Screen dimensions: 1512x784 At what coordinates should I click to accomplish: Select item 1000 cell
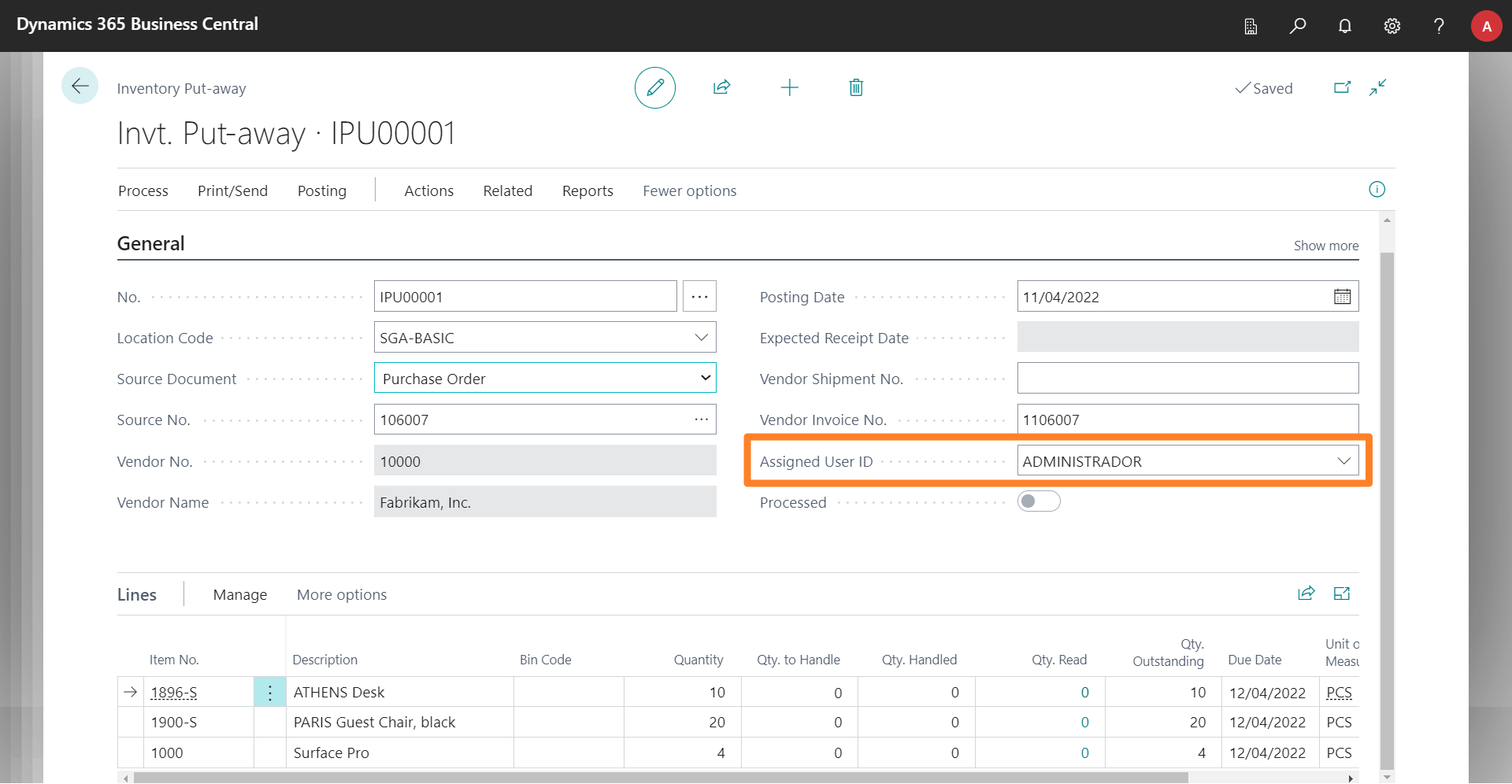tap(199, 753)
